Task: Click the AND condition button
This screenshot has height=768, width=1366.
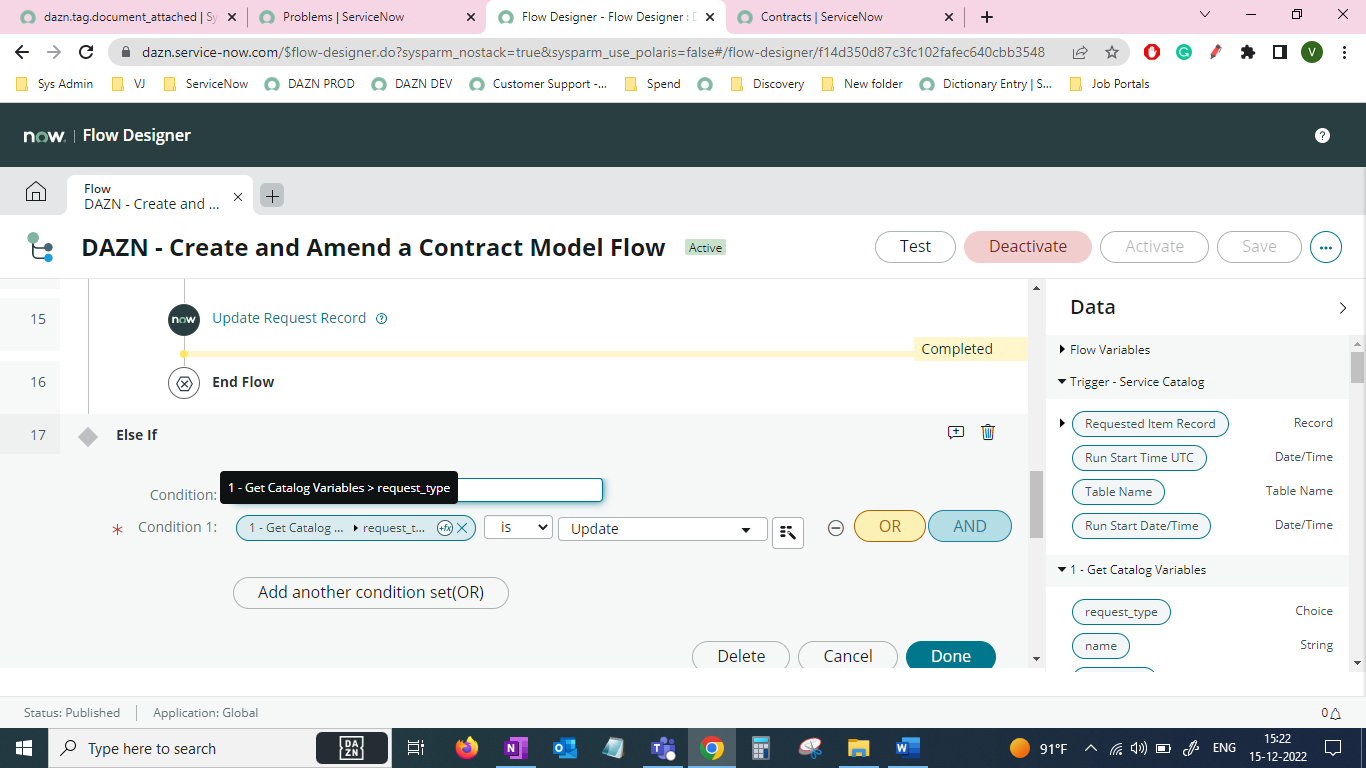Action: coord(970,527)
